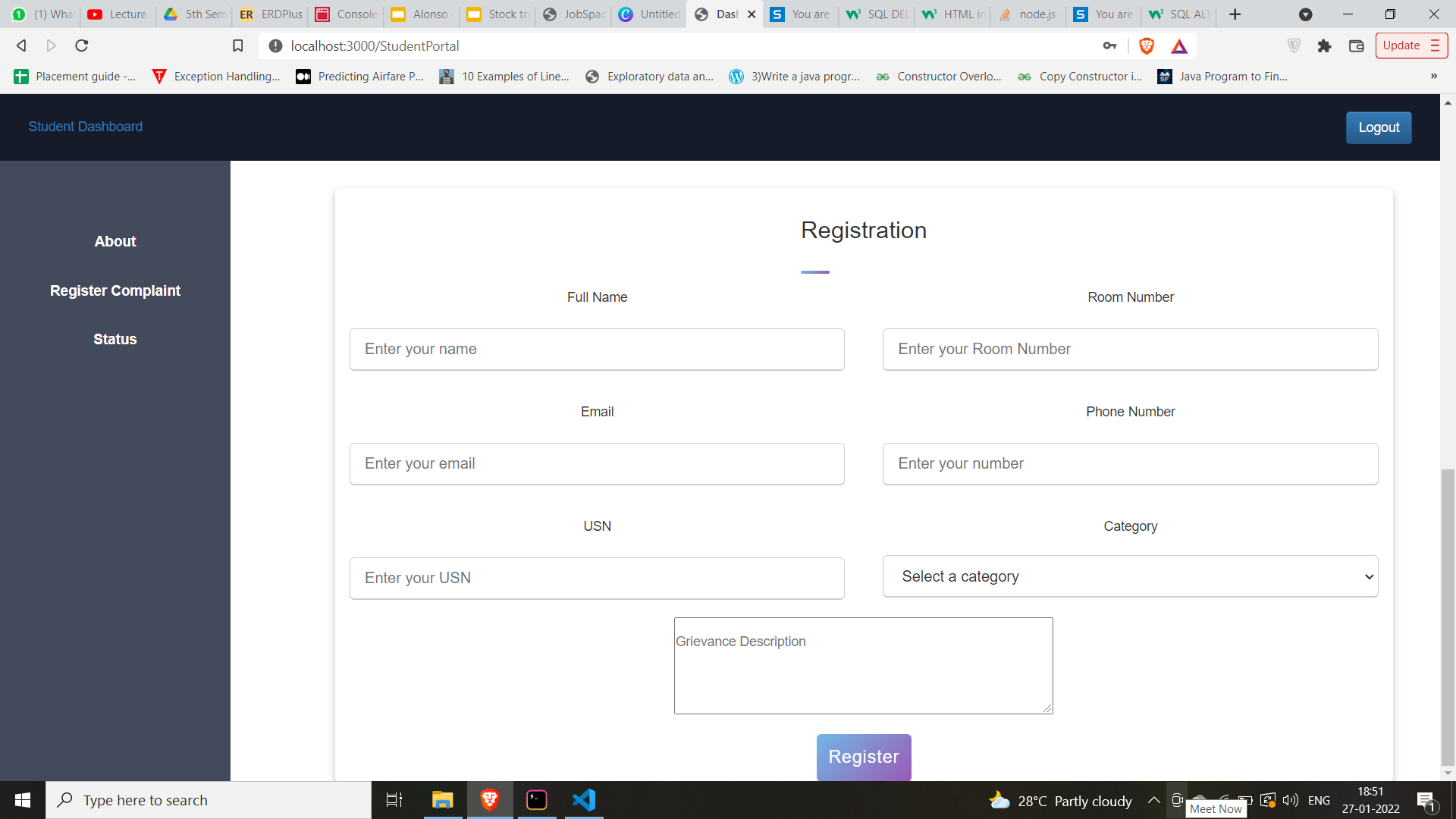The image size is (1456, 819).
Task: Open saved passwords via the key icon
Action: 1109,45
